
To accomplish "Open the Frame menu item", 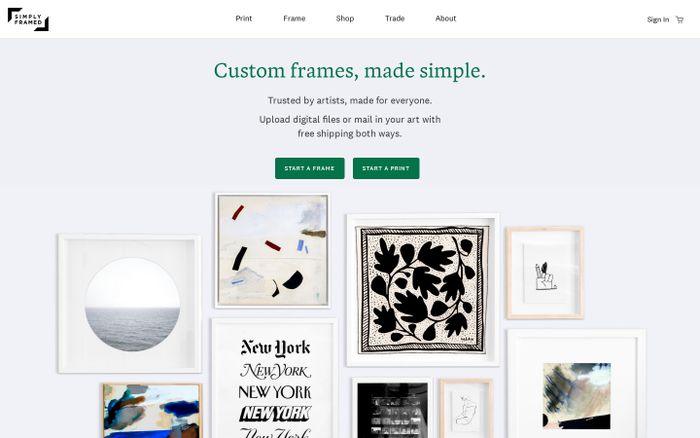I will tap(294, 18).
